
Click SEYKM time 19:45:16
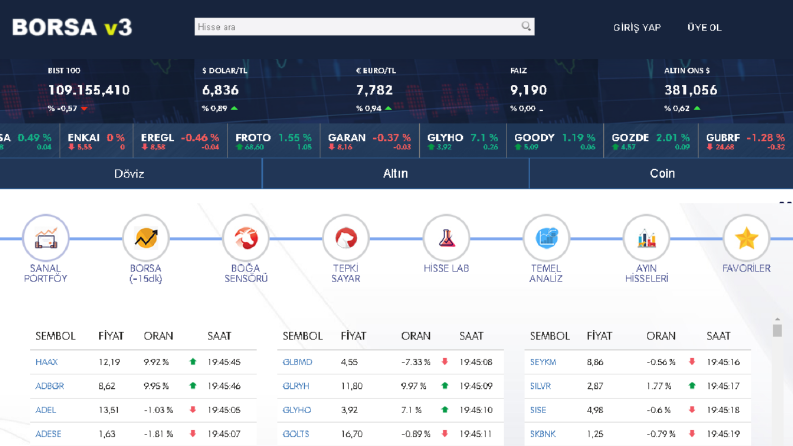723,362
